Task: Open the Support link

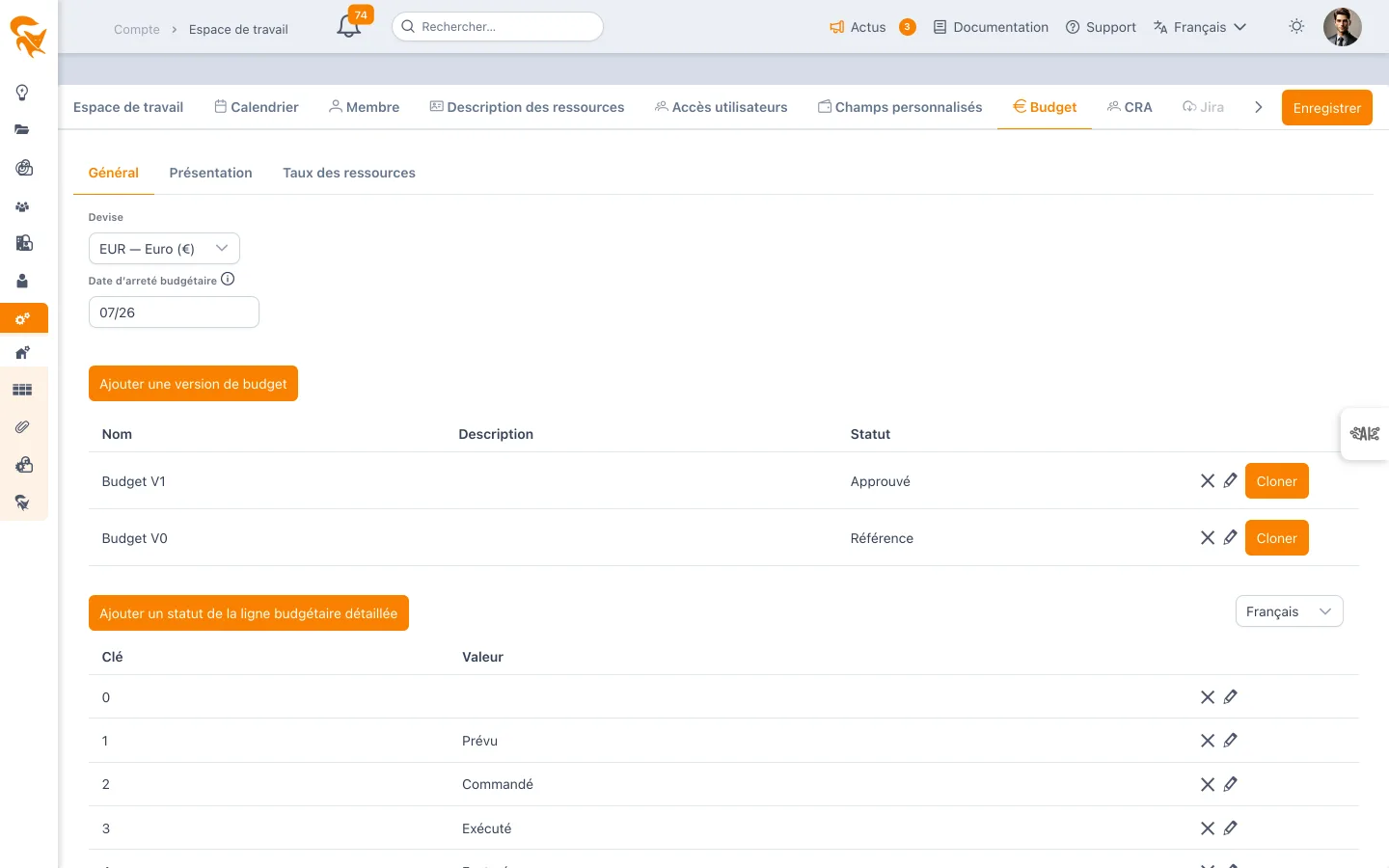Action: [x=1101, y=27]
